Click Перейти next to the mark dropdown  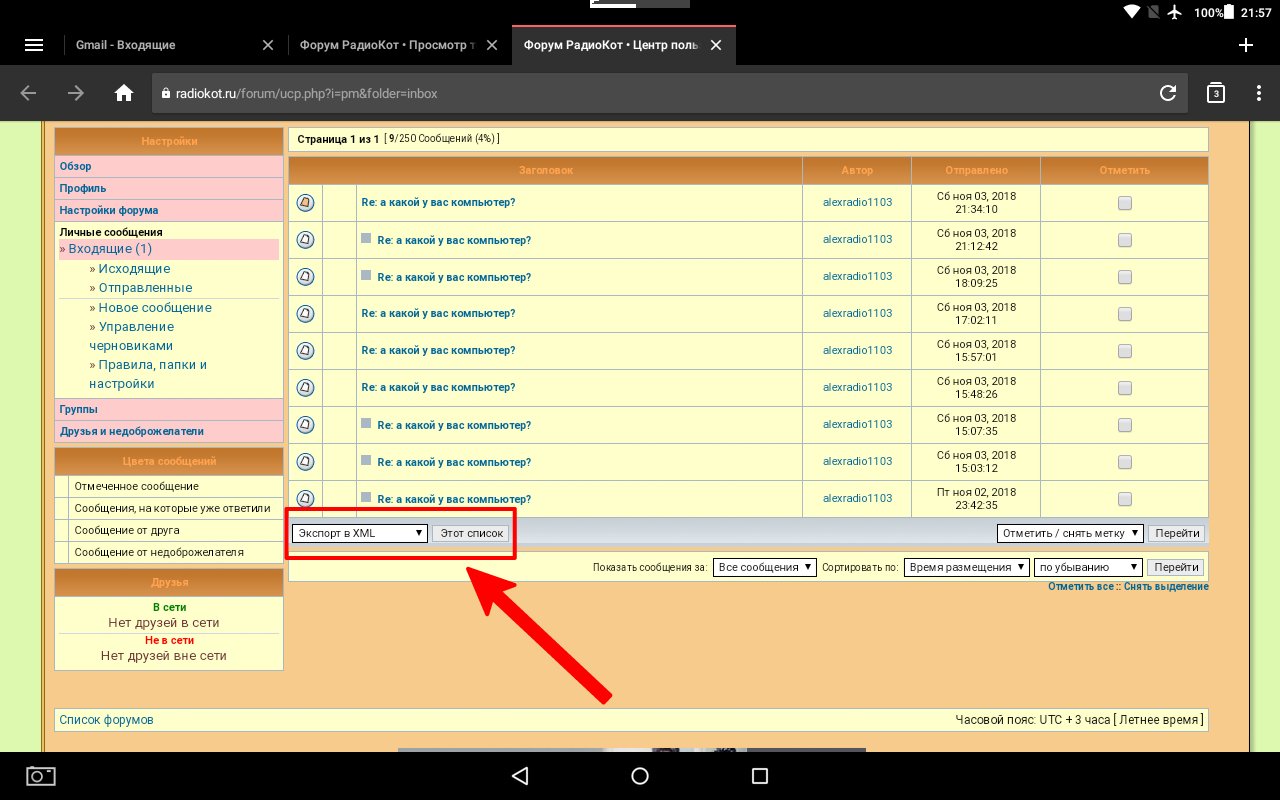[x=1176, y=533]
